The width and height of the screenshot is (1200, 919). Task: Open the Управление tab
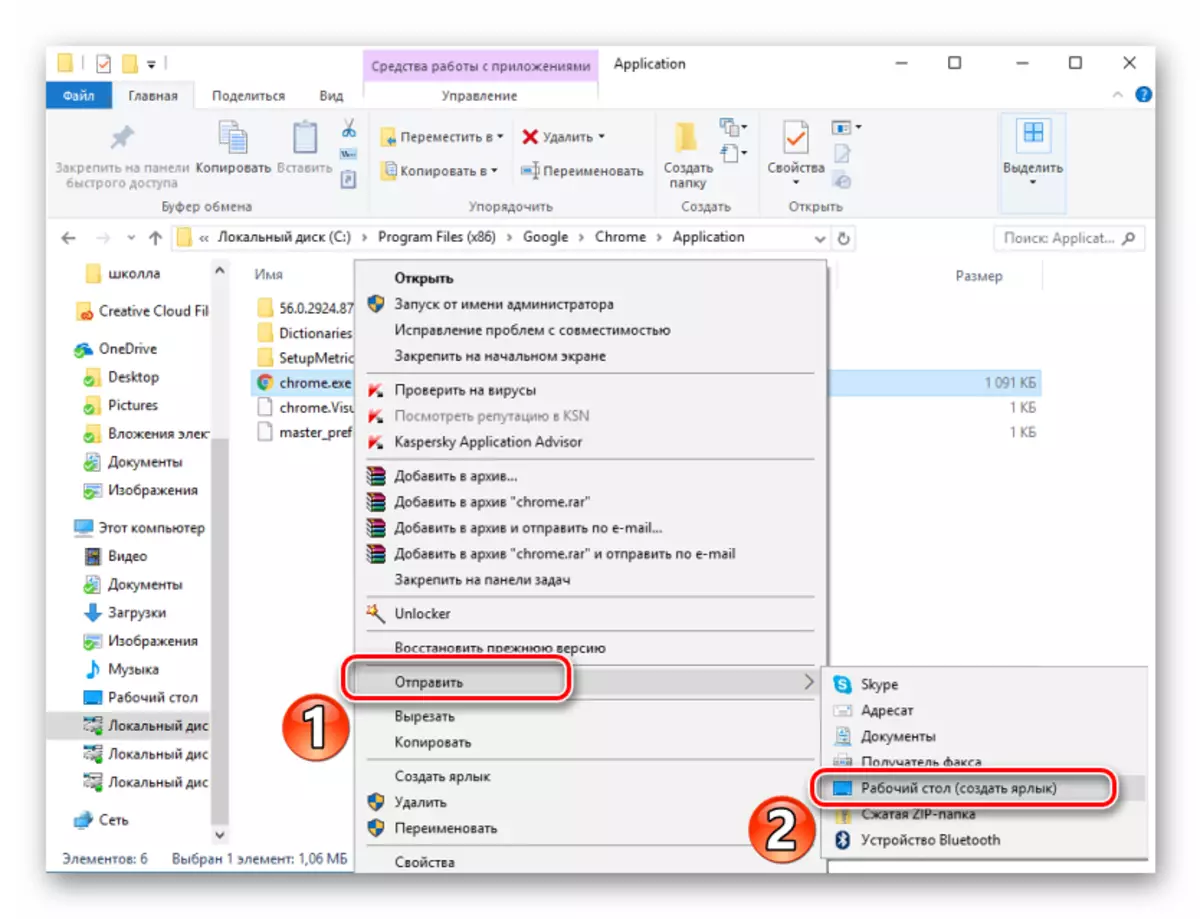point(480,96)
